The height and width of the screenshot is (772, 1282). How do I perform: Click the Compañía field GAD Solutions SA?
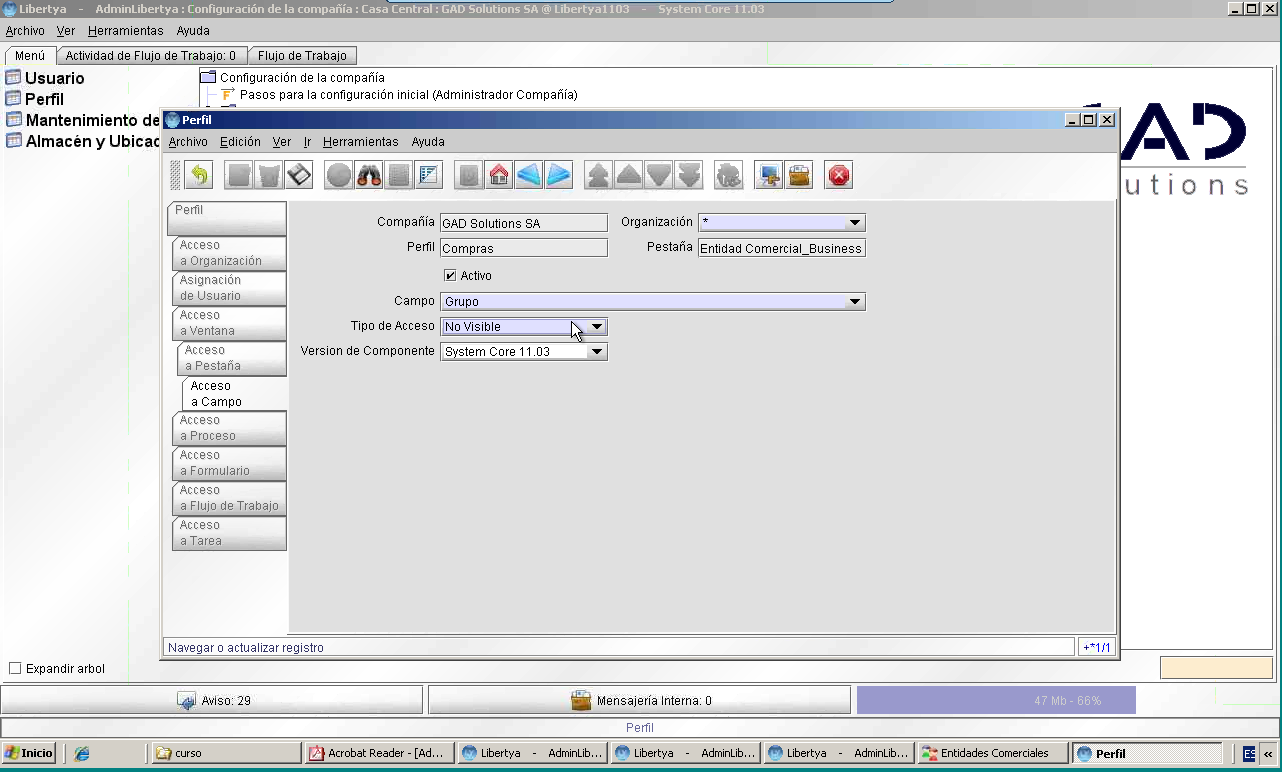524,223
